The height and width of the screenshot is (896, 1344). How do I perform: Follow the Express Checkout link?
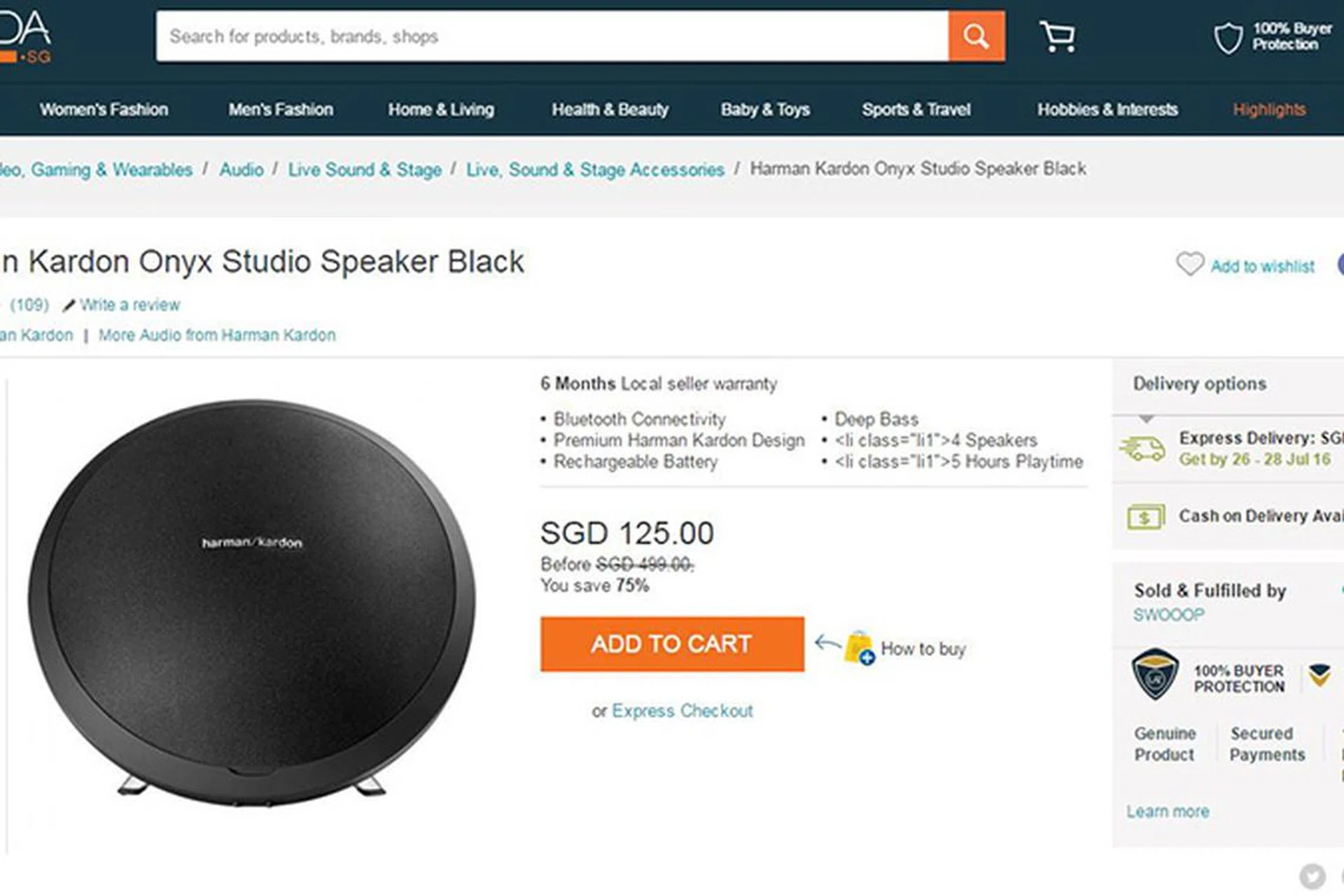tap(682, 711)
